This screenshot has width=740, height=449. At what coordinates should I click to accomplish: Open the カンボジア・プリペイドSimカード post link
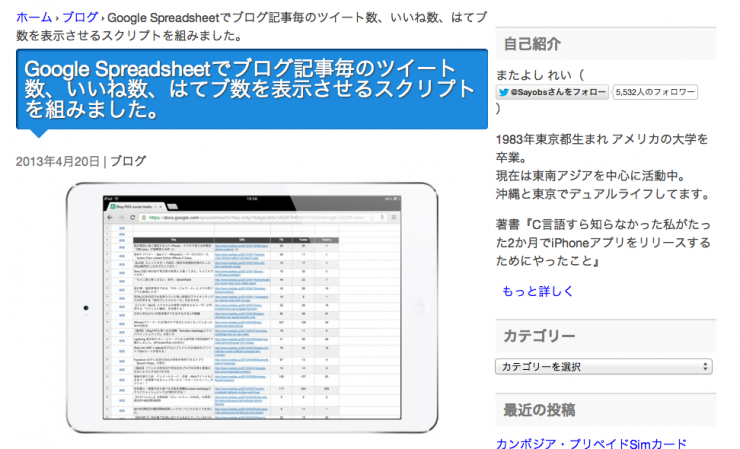[591, 443]
